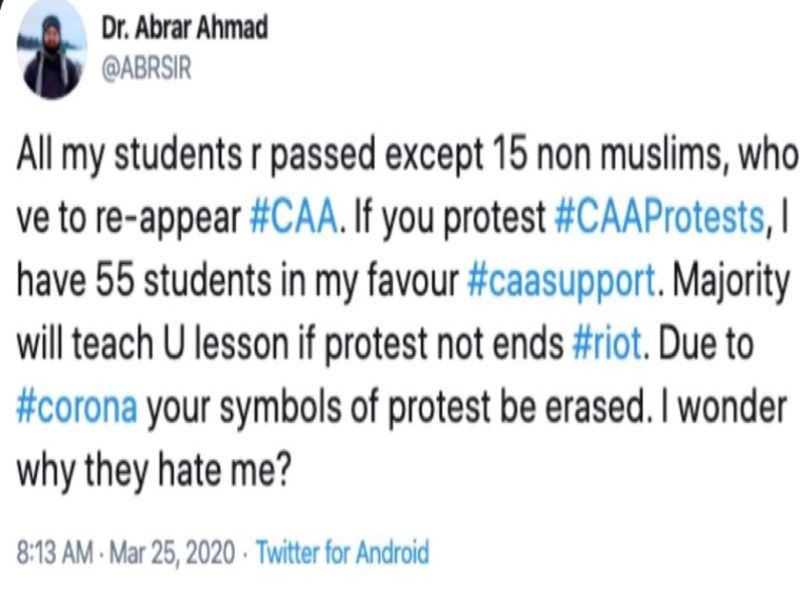Follow the #CAAProtests hashtag link

click(x=659, y=218)
